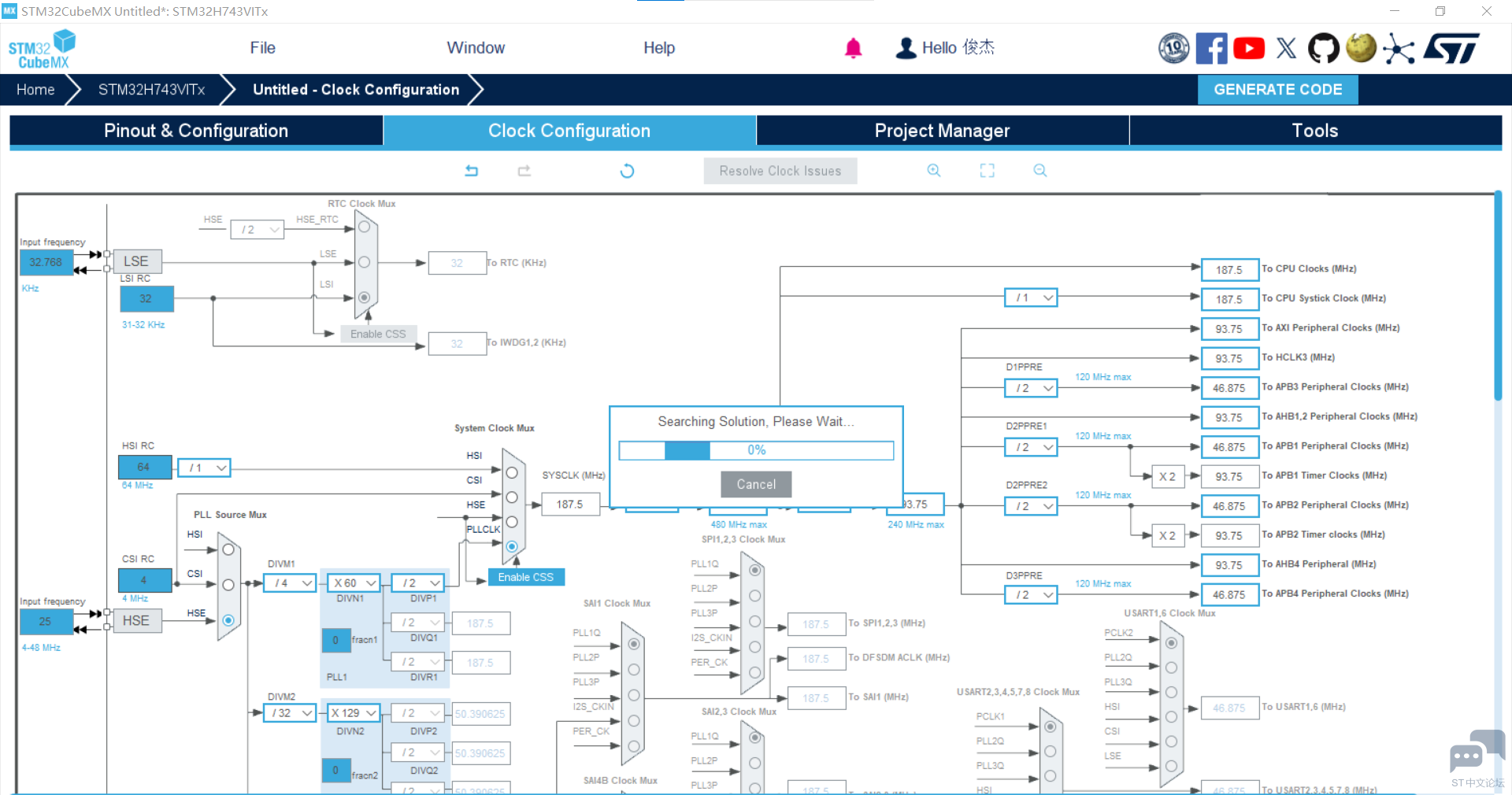Click the ST community network icon

(1399, 49)
